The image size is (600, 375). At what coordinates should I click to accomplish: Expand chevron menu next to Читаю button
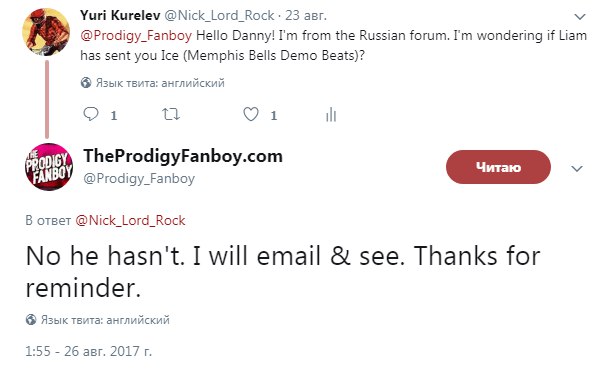click(577, 168)
